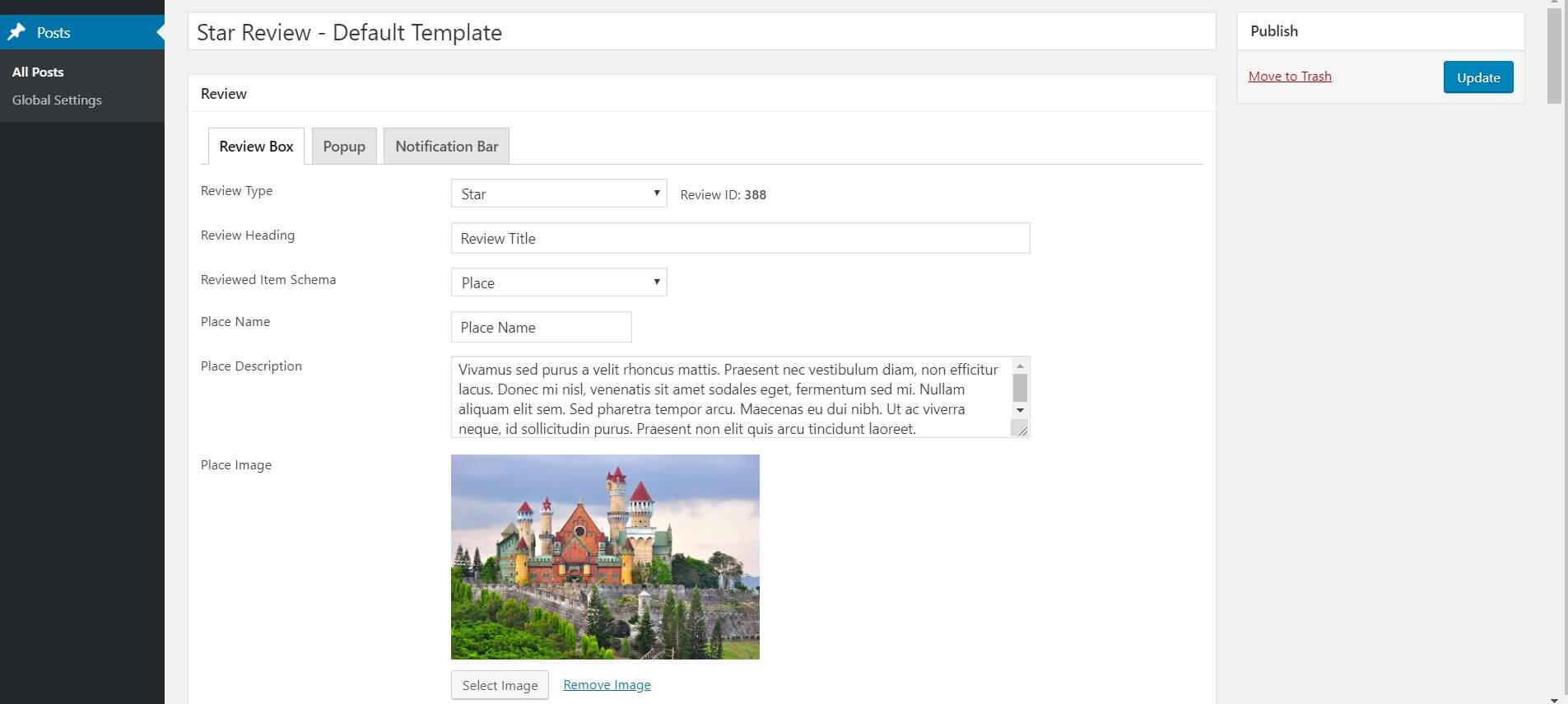Click the Review ID: 388 text
Image resolution: width=1568 pixels, height=704 pixels.
tap(723, 194)
